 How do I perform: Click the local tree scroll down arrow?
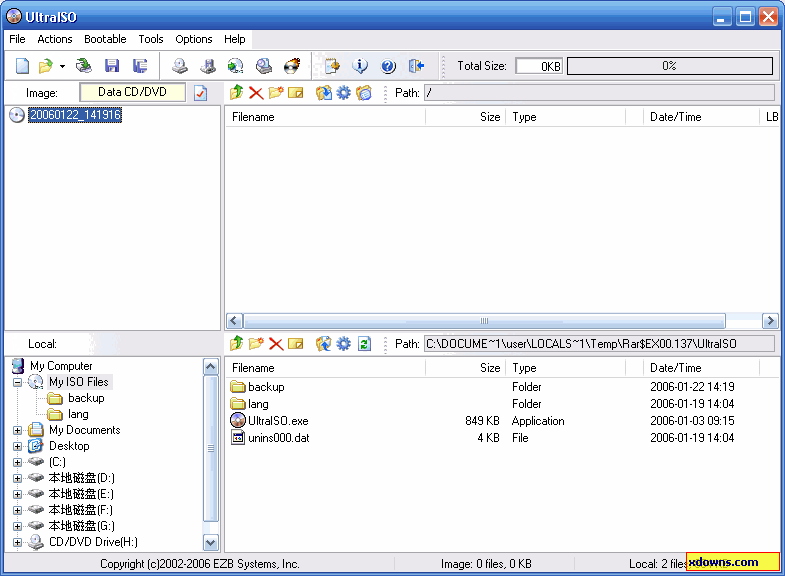[211, 542]
